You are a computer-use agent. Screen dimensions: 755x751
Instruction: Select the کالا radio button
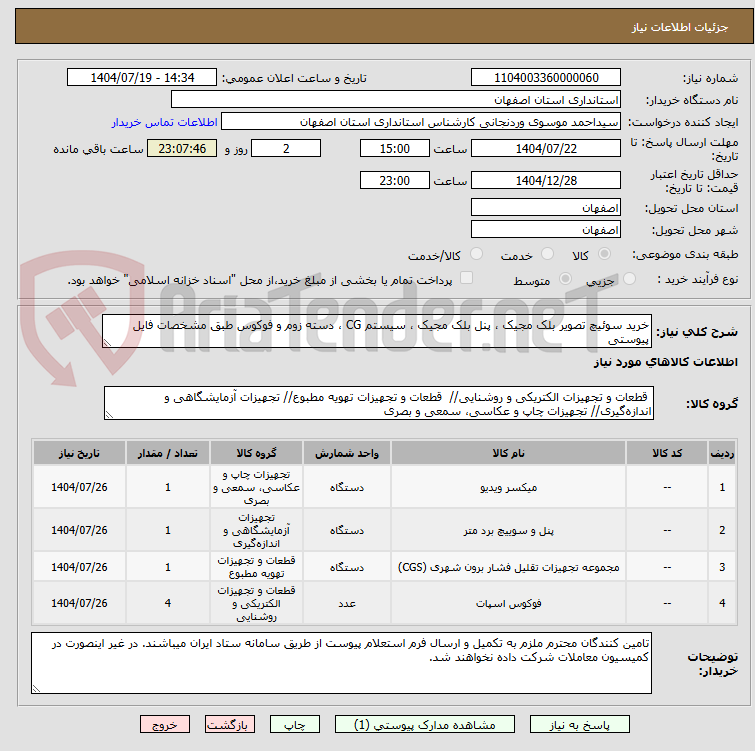(604, 254)
